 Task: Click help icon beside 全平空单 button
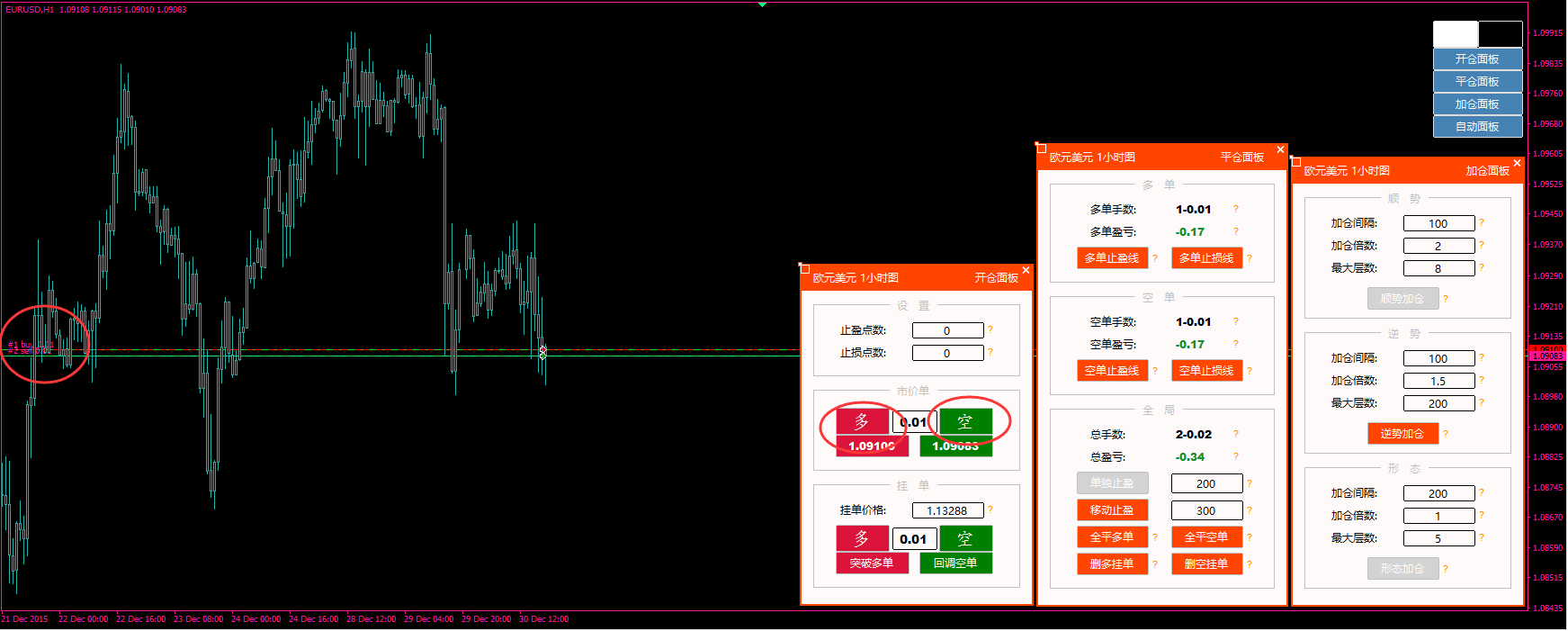click(x=1250, y=537)
